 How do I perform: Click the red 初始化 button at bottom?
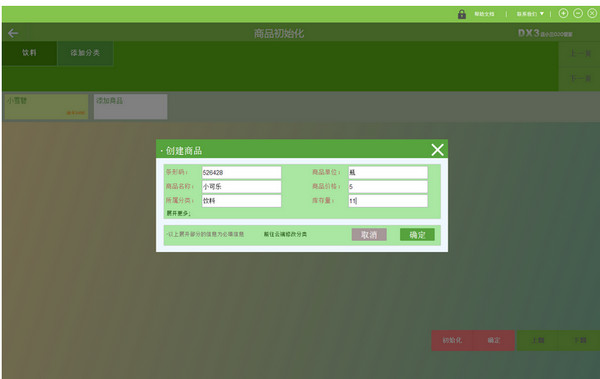pos(452,340)
